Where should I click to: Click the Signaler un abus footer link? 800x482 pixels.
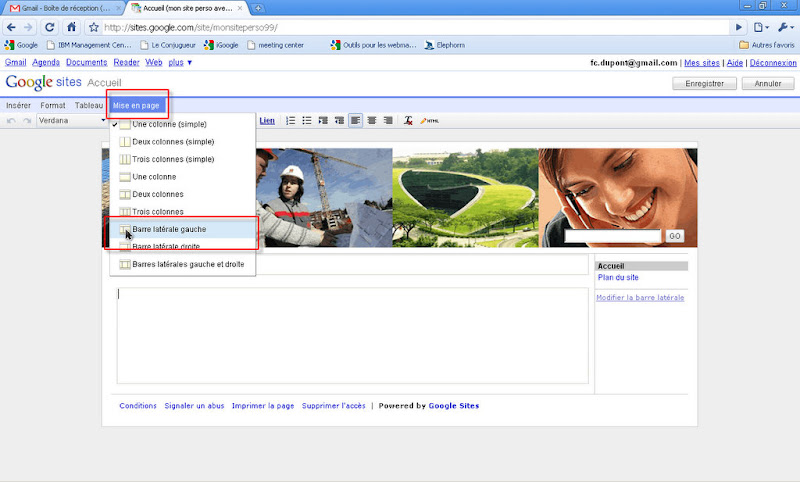click(194, 406)
